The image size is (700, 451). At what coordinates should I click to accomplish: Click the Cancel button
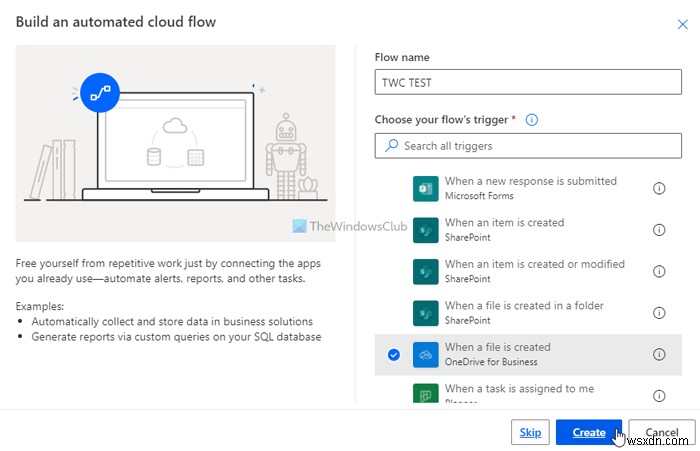(x=662, y=432)
